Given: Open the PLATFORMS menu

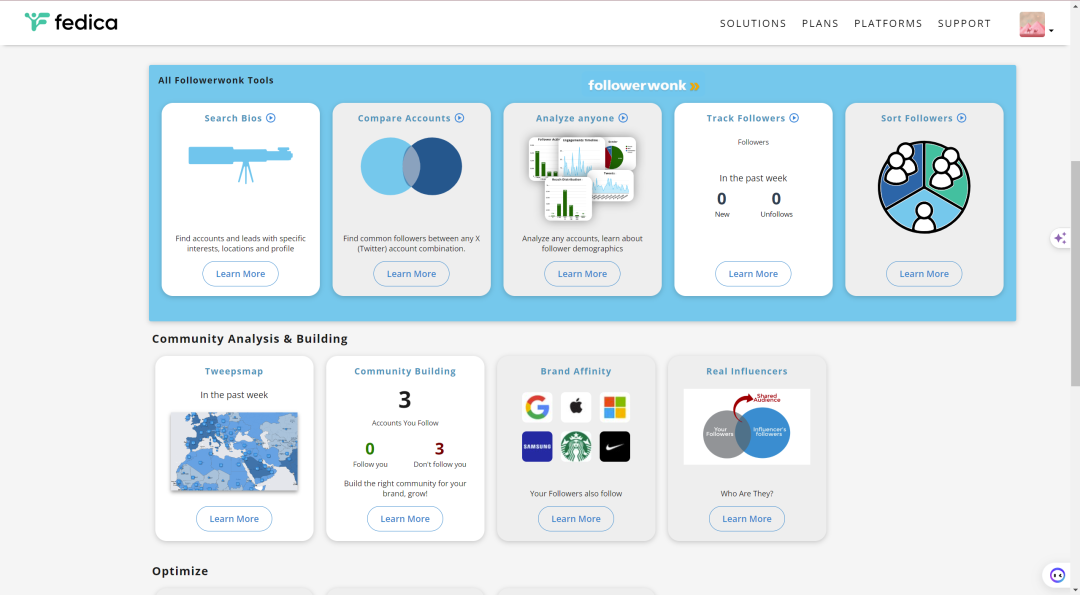Looking at the screenshot, I should pos(888,23).
